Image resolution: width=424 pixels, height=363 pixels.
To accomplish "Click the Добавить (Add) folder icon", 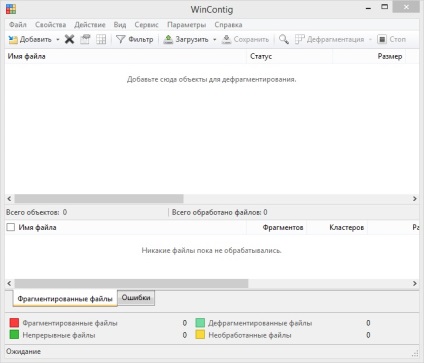I will coord(13,40).
